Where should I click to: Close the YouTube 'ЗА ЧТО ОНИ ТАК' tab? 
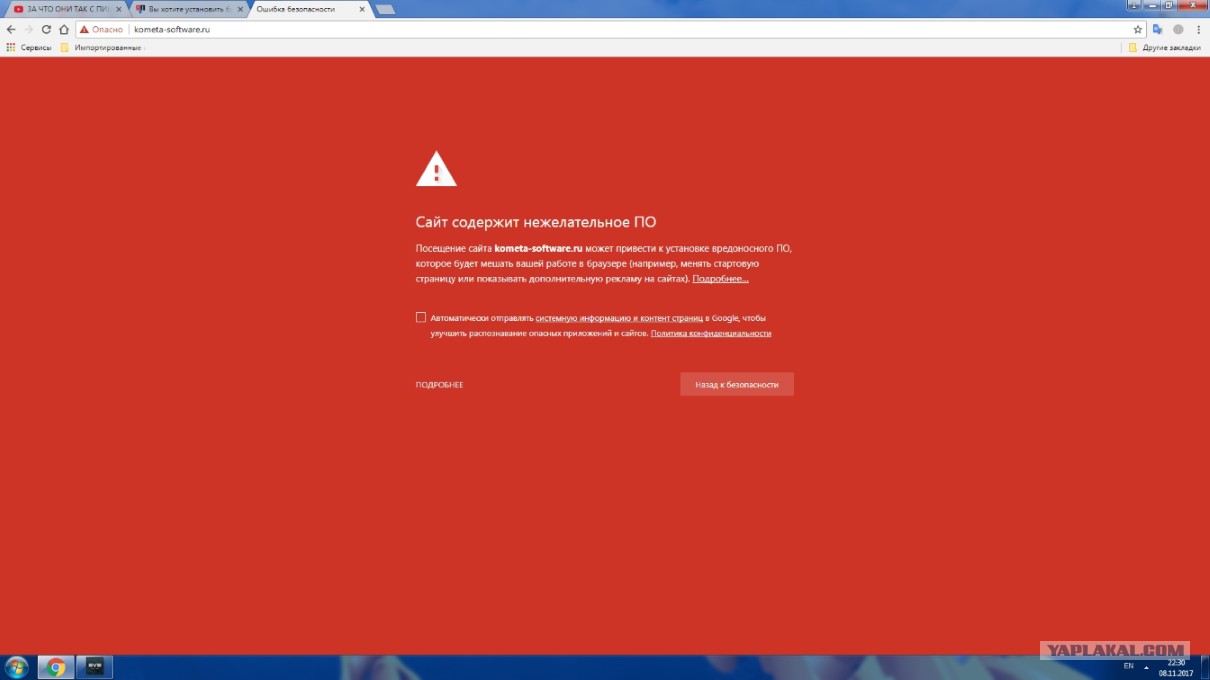pyautogui.click(x=119, y=9)
